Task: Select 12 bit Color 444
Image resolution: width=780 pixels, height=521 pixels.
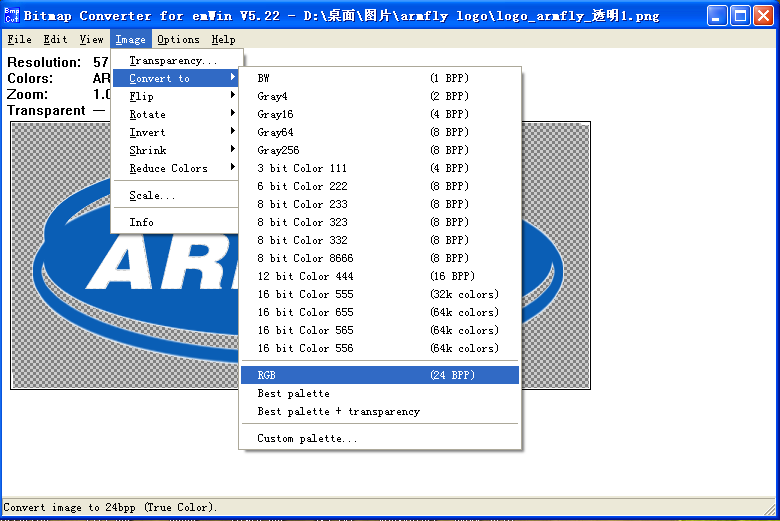Action: [380, 276]
